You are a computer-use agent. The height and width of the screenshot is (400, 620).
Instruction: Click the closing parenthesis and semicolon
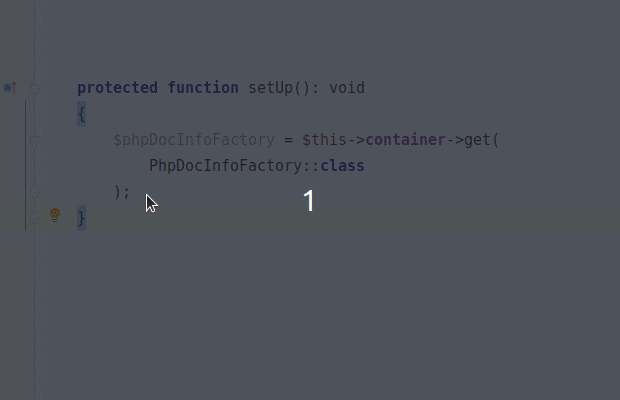point(122,192)
